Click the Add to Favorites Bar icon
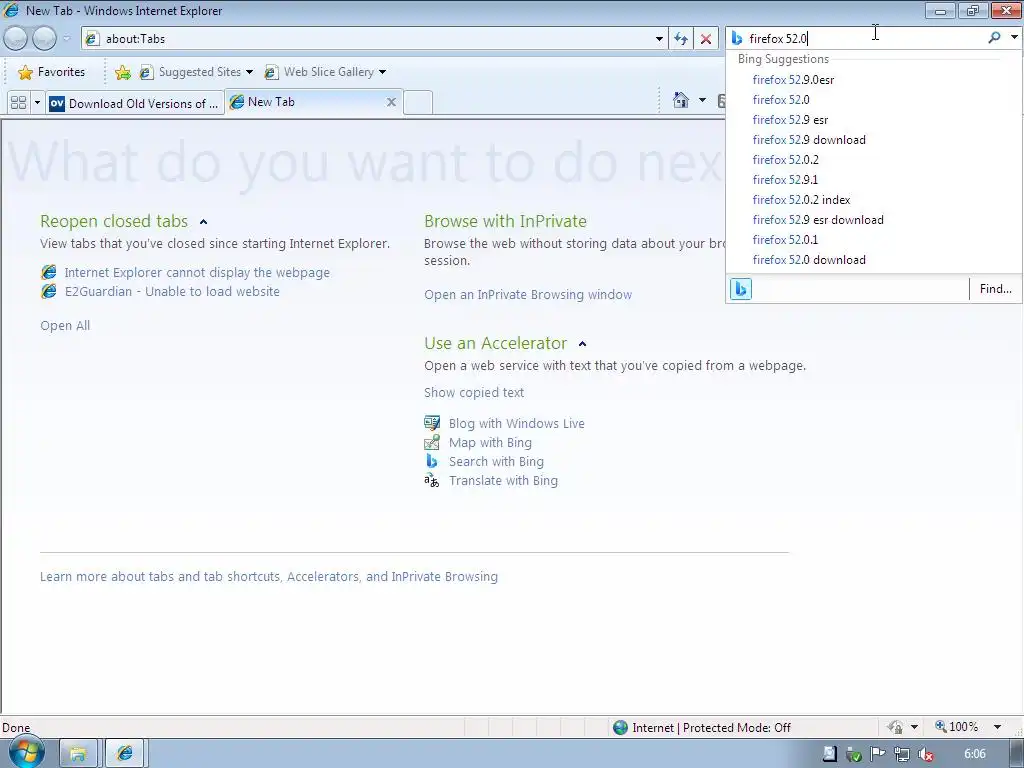This screenshot has width=1024, height=768. pyautogui.click(x=122, y=72)
